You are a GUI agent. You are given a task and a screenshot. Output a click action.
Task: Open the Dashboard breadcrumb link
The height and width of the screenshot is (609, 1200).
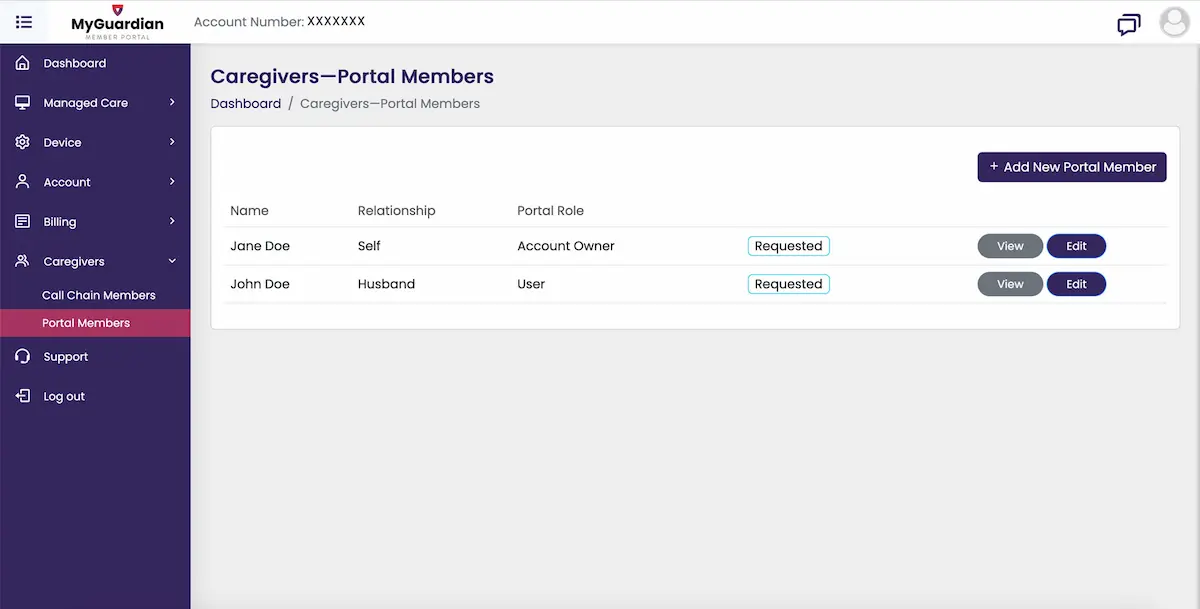click(x=245, y=103)
